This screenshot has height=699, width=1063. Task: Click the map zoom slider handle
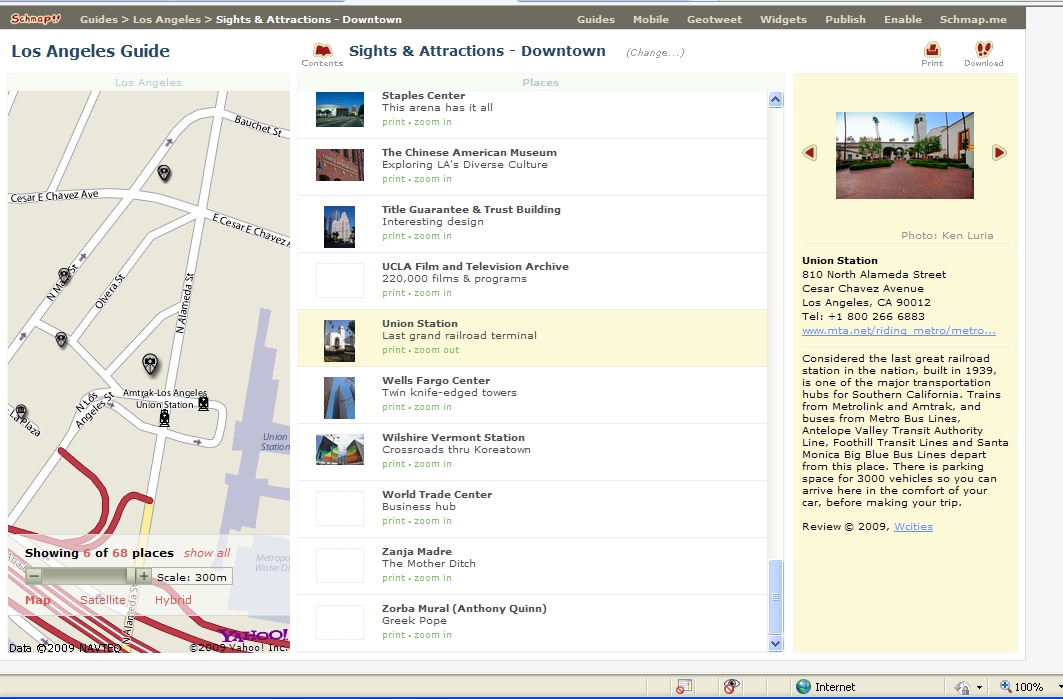pyautogui.click(x=131, y=576)
